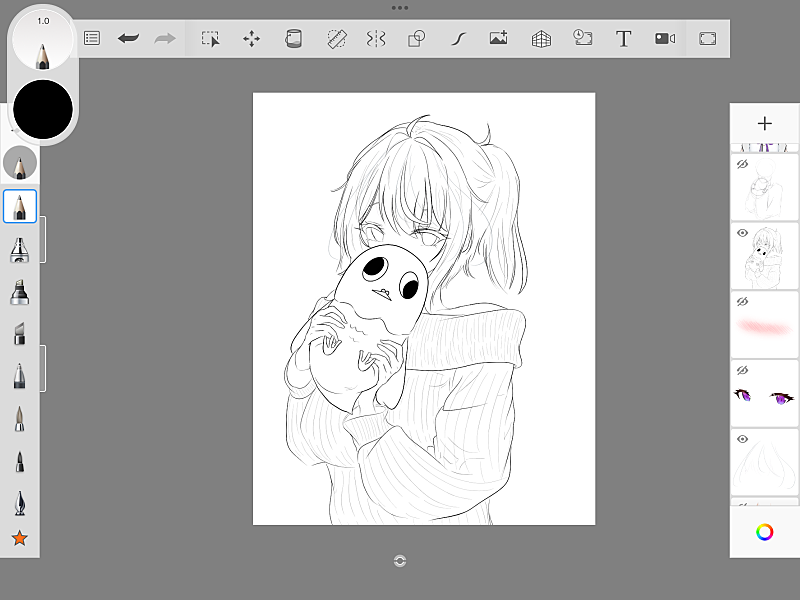Show the hidden pink blush layer
Image resolution: width=800 pixels, height=600 pixels.
pyautogui.click(x=742, y=302)
